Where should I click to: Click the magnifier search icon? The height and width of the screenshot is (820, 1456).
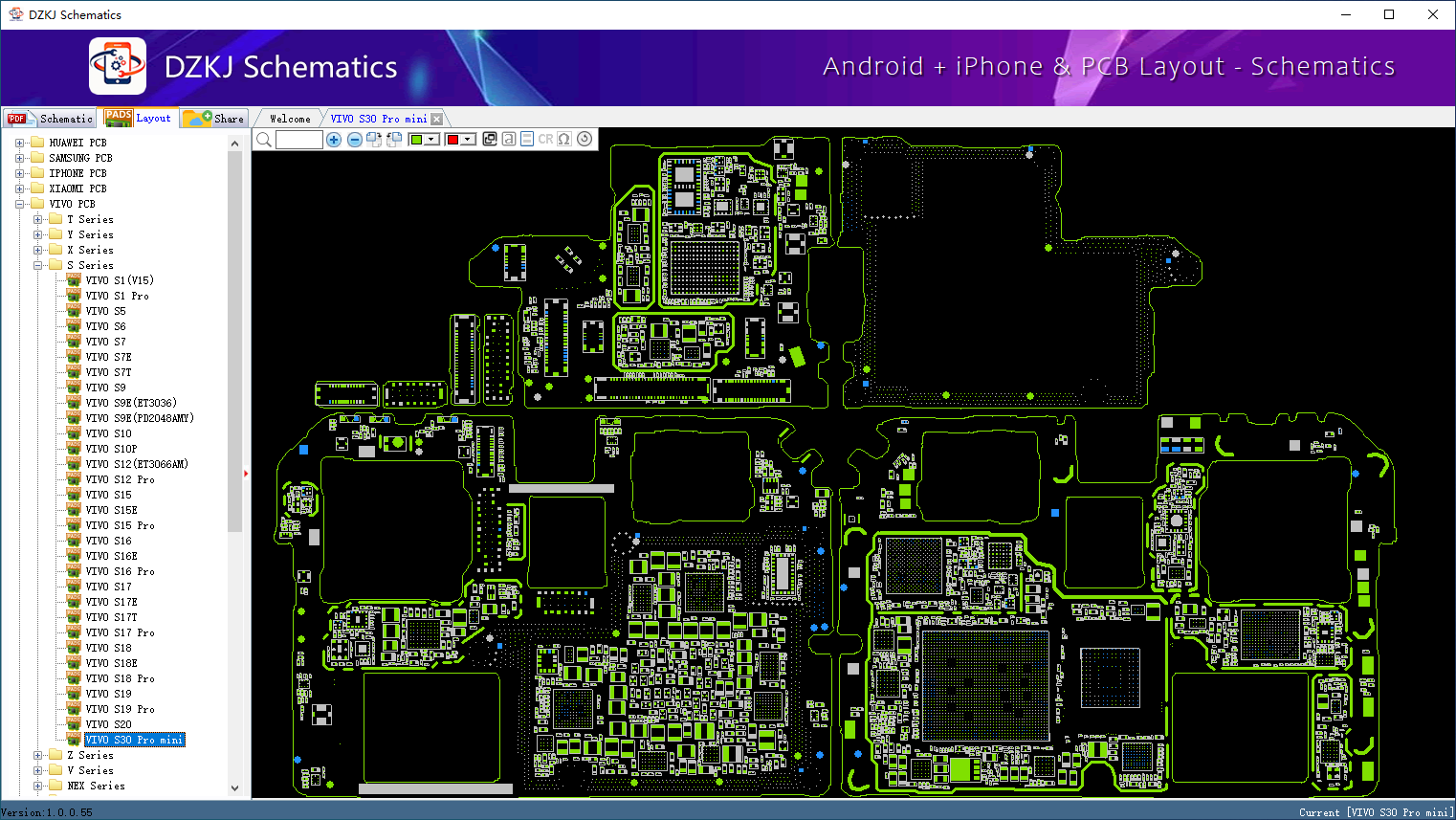pyautogui.click(x=264, y=140)
